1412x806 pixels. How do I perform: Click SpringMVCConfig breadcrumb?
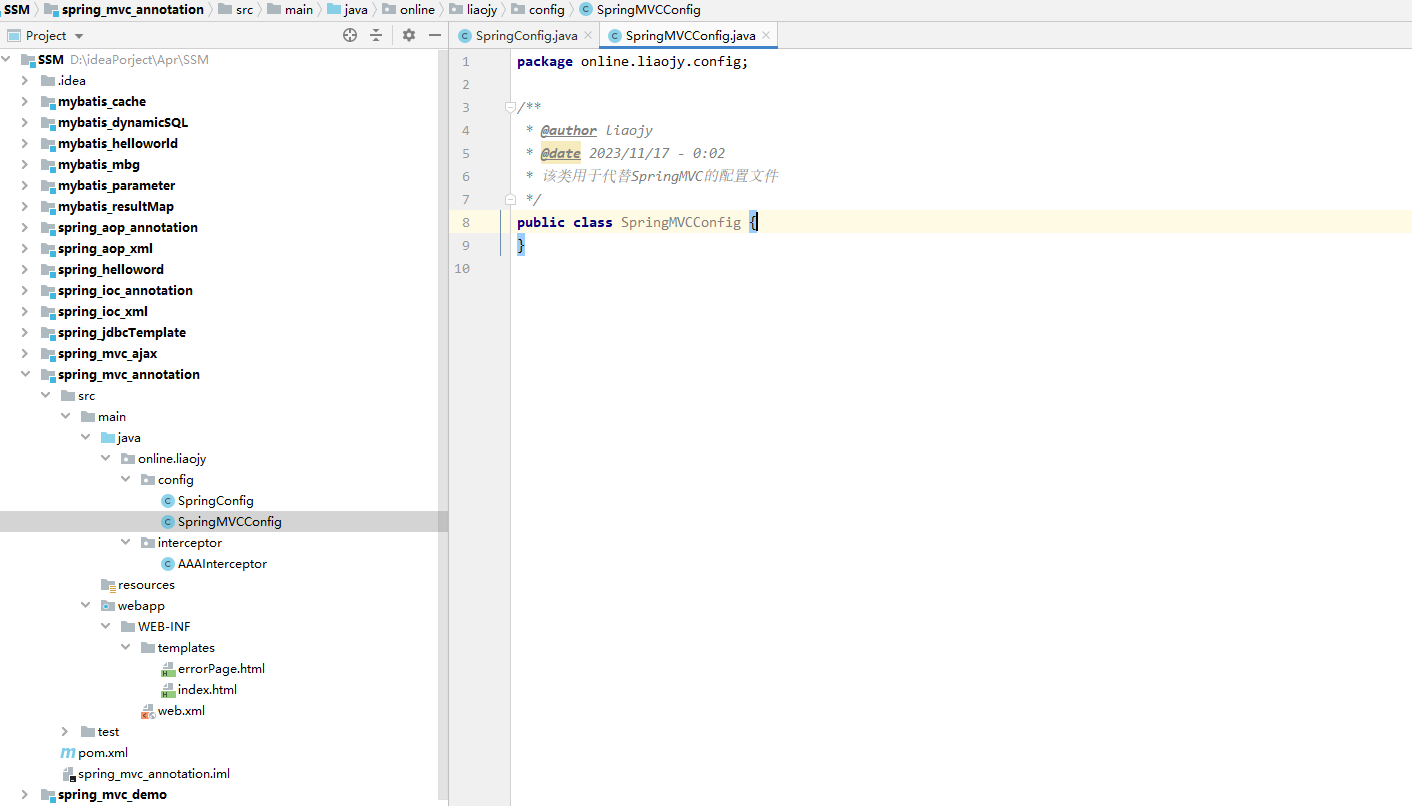point(640,9)
